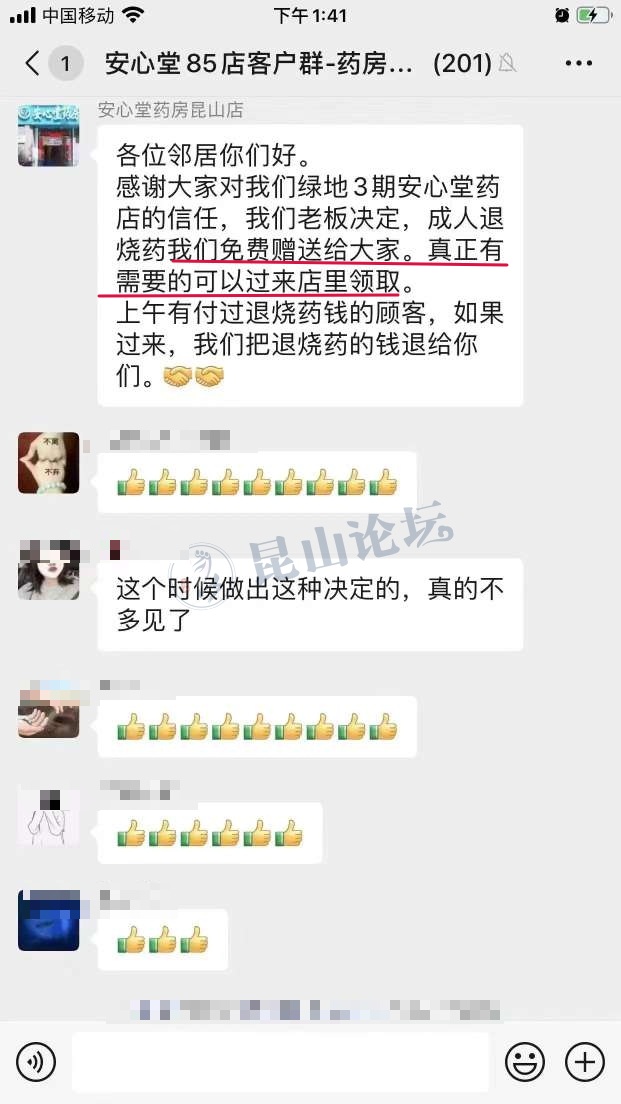621x1104 pixels.
Task: Tap the unread count badge showing 1
Action: [65, 64]
